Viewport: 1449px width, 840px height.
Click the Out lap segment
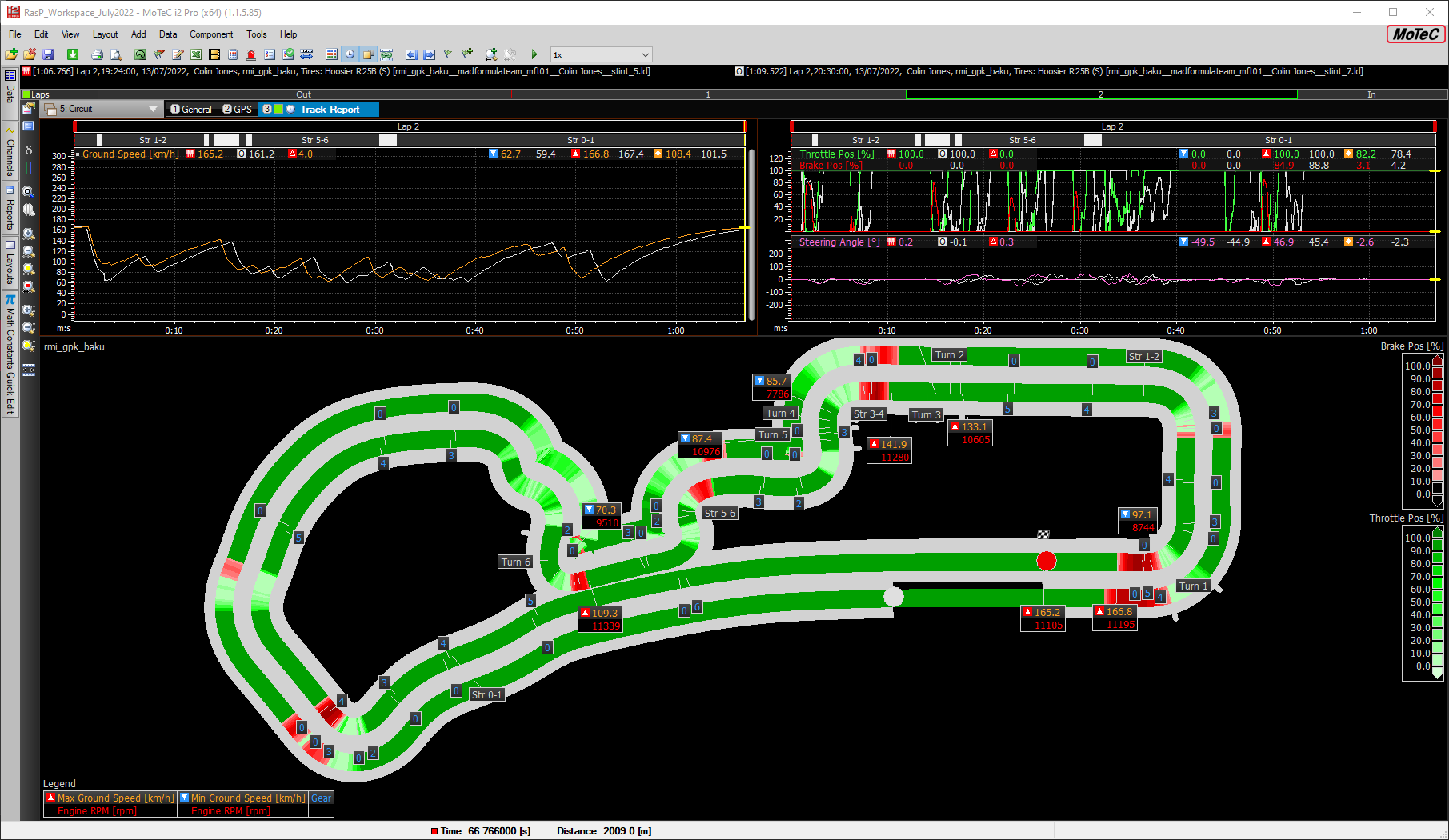(x=303, y=94)
